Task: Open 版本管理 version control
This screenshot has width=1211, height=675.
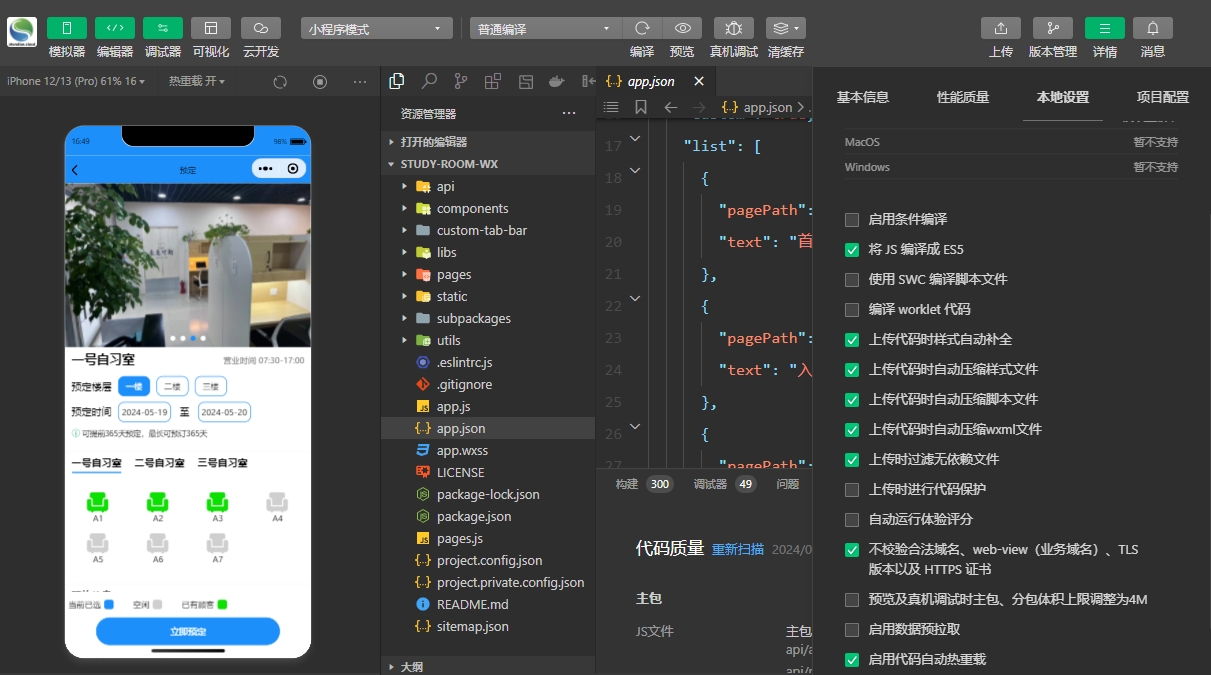Action: click(x=1053, y=28)
